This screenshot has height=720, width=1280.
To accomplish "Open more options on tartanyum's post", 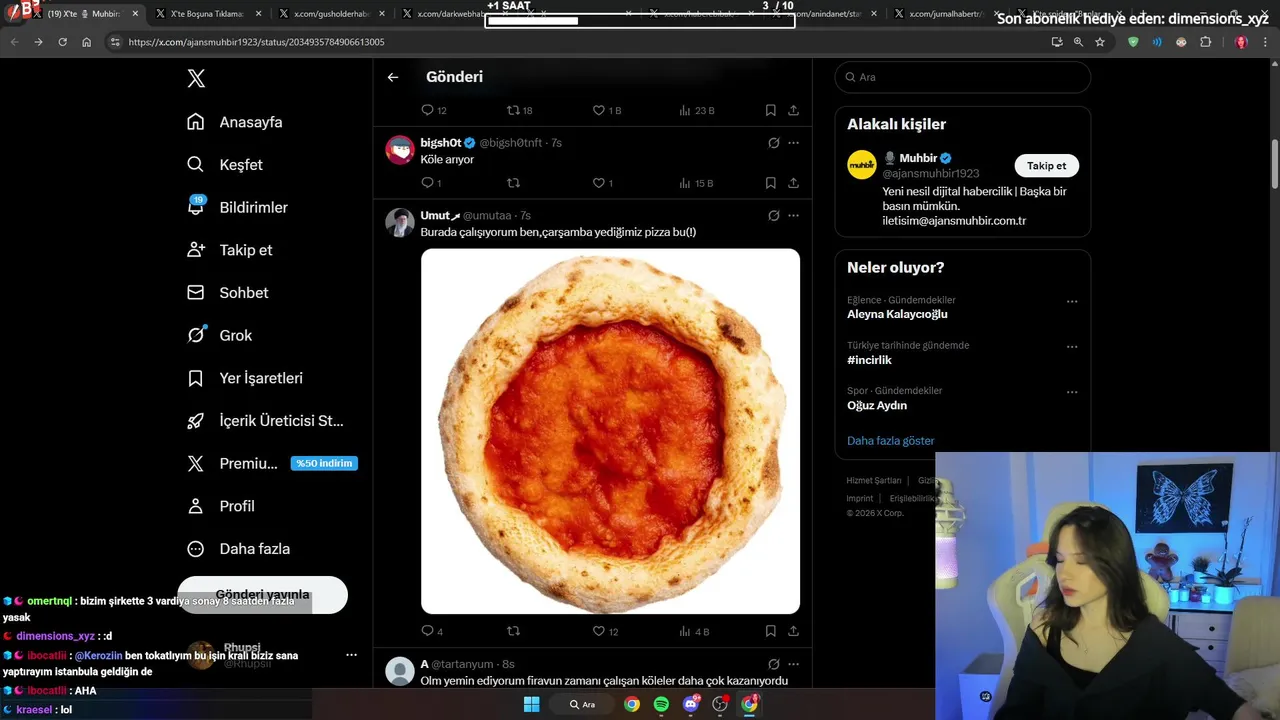I will tap(793, 664).
